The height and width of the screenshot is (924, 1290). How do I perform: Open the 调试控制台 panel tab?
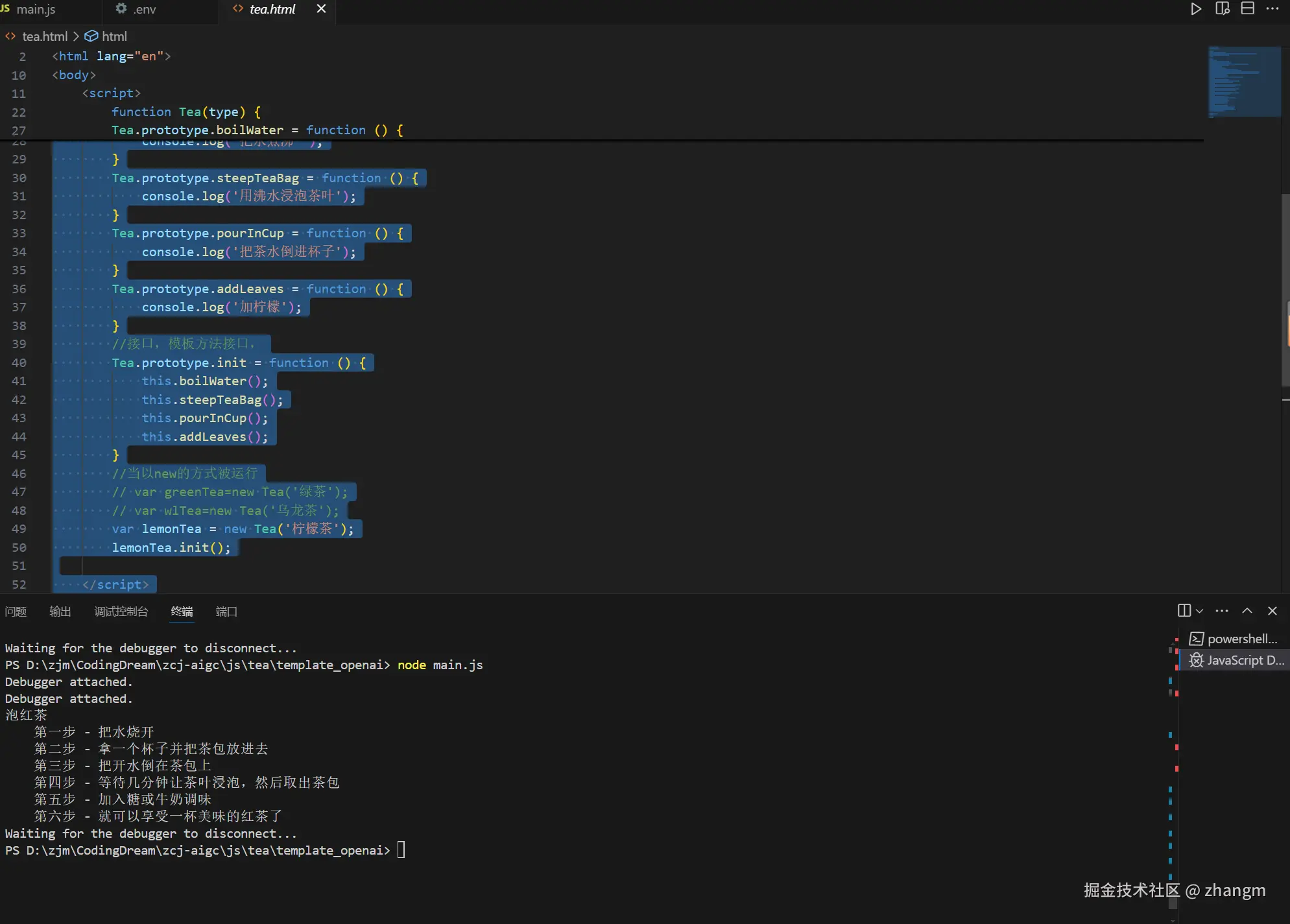click(x=121, y=611)
